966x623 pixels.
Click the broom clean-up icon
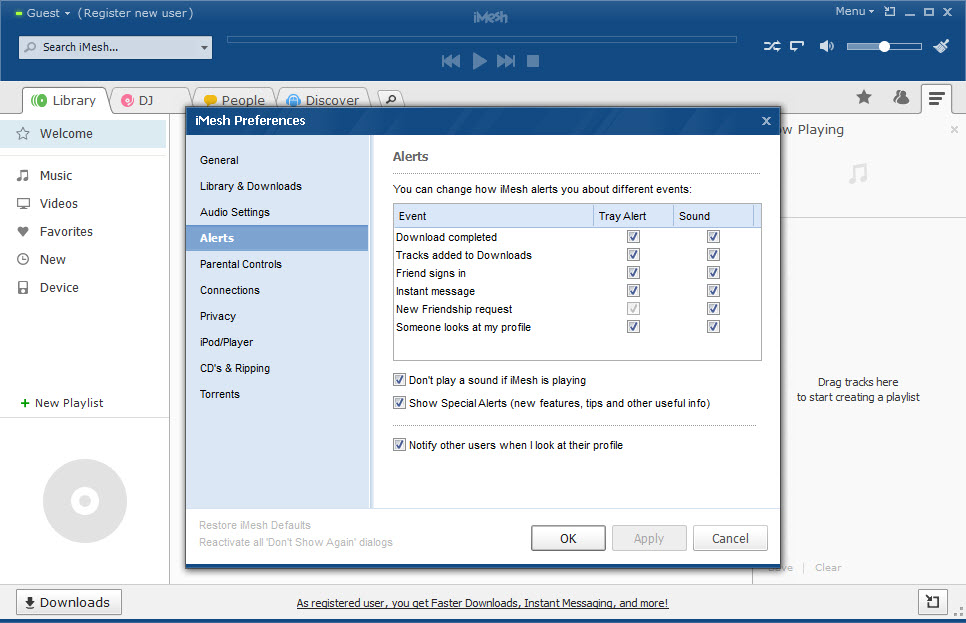tap(941, 46)
